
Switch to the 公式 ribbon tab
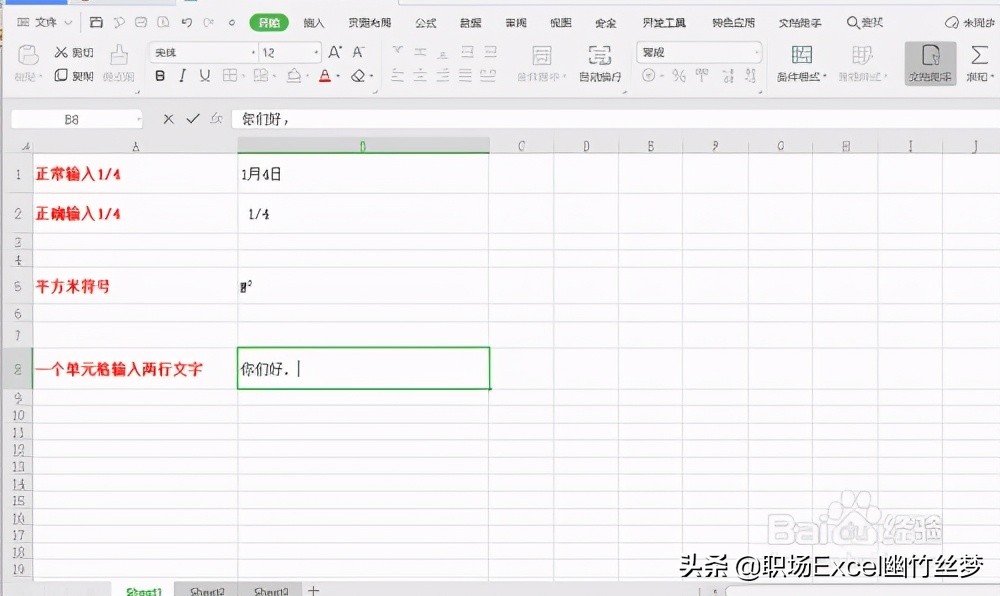tap(428, 21)
